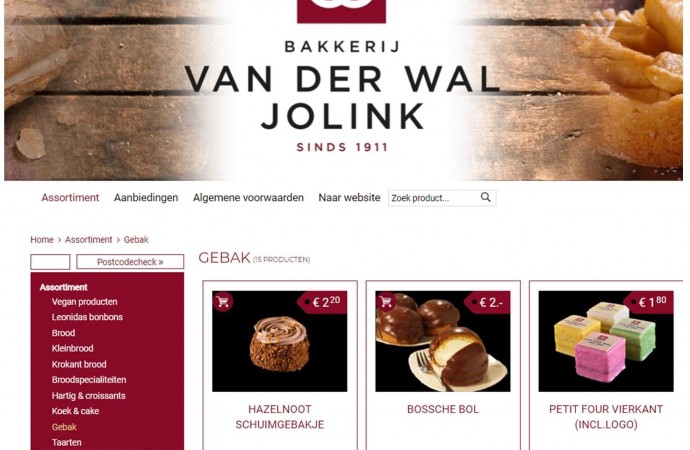Open the Bossche Bol product title

click(443, 409)
